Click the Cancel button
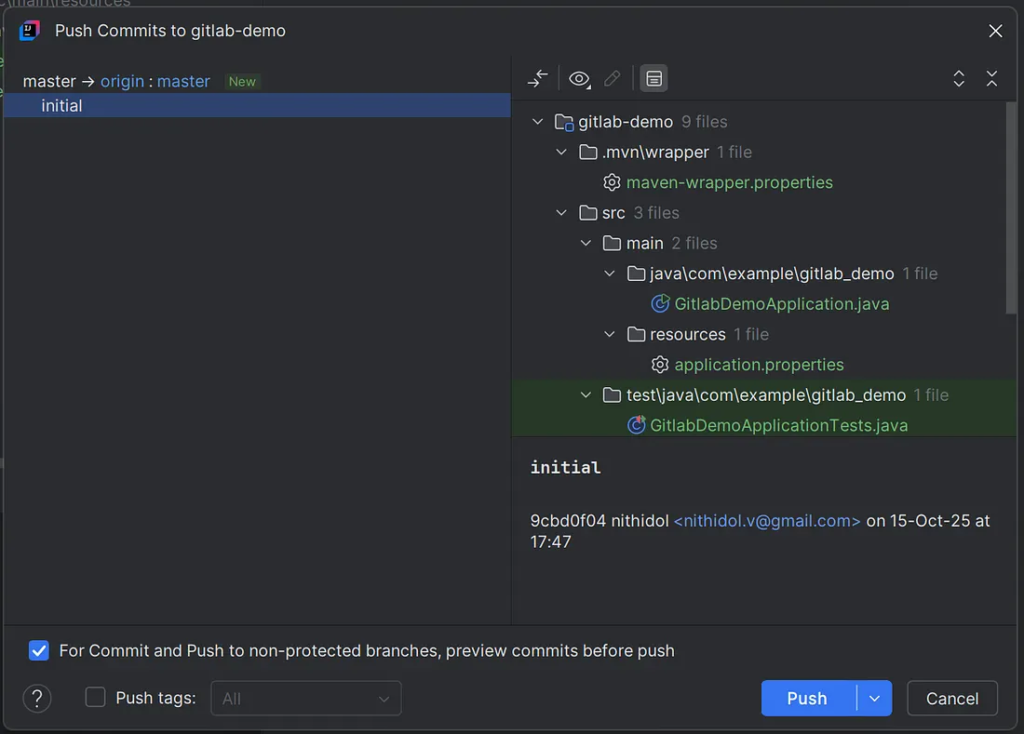Viewport: 1024px width, 734px height. (x=952, y=698)
